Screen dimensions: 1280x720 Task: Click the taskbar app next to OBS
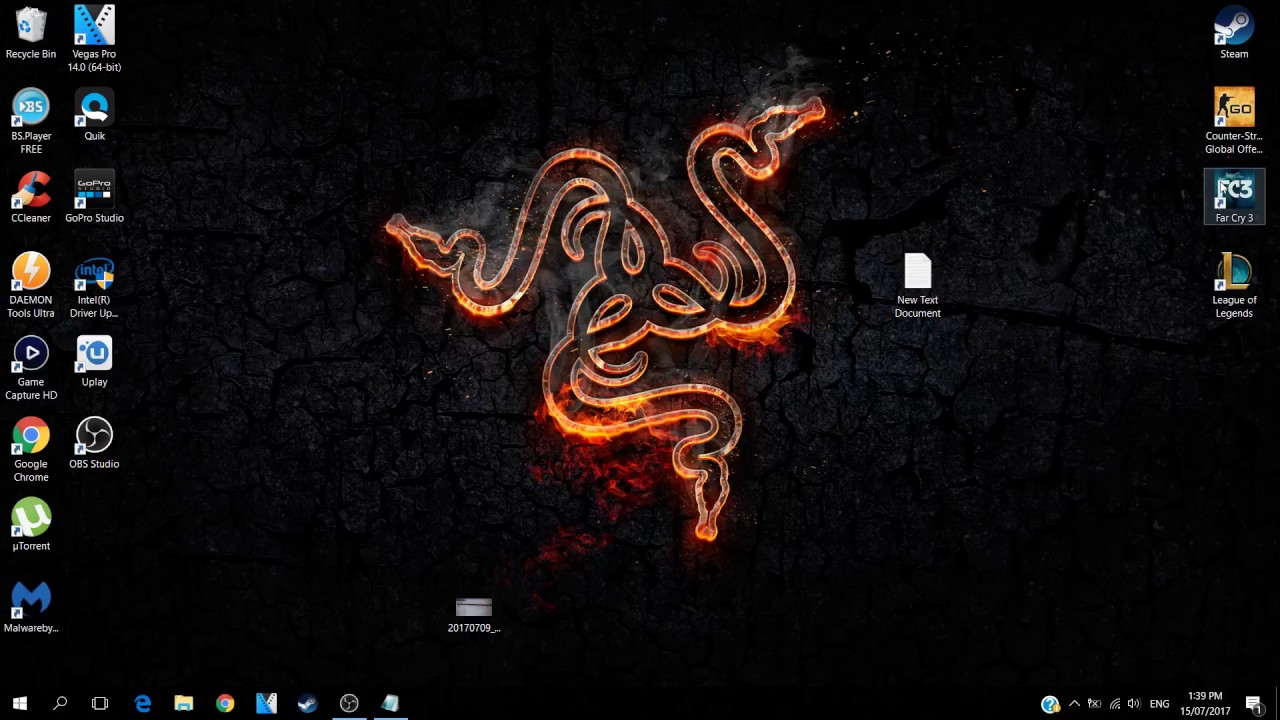(x=390, y=703)
